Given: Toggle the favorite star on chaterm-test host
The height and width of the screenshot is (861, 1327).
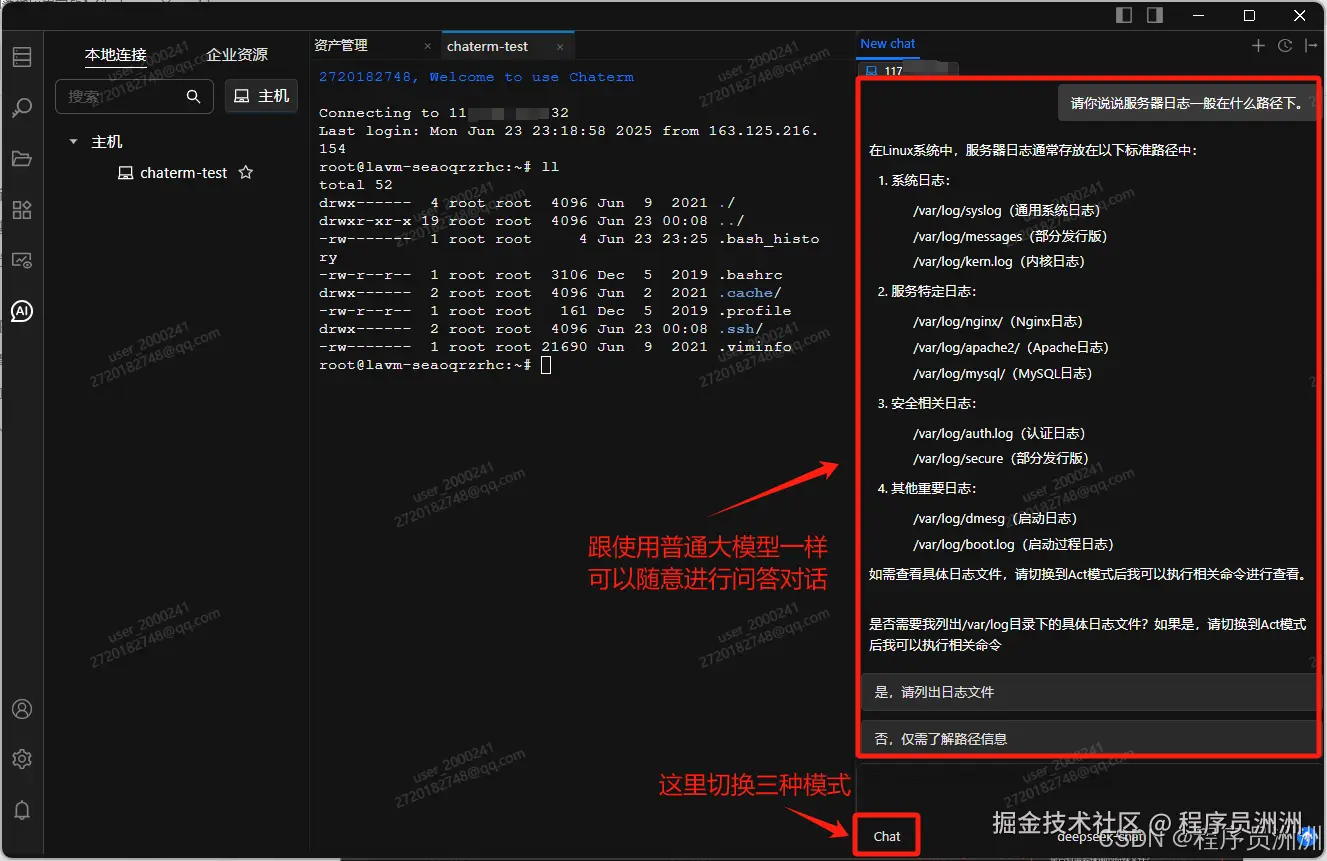Looking at the screenshot, I should [x=245, y=172].
